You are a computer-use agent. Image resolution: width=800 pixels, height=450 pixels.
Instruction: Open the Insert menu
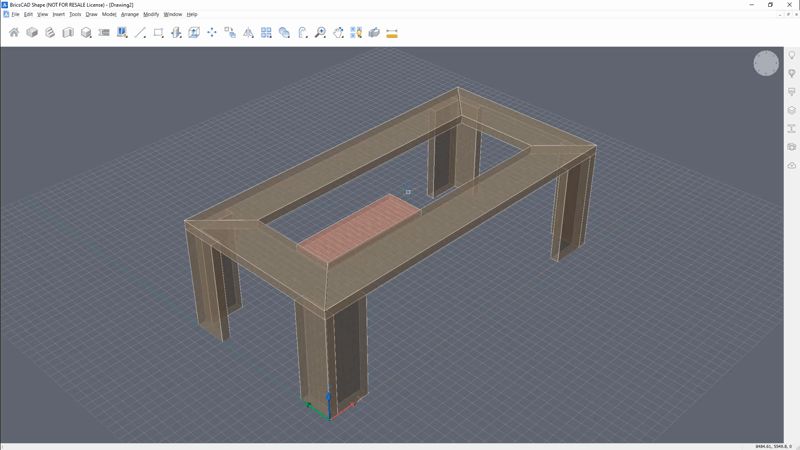coord(59,14)
